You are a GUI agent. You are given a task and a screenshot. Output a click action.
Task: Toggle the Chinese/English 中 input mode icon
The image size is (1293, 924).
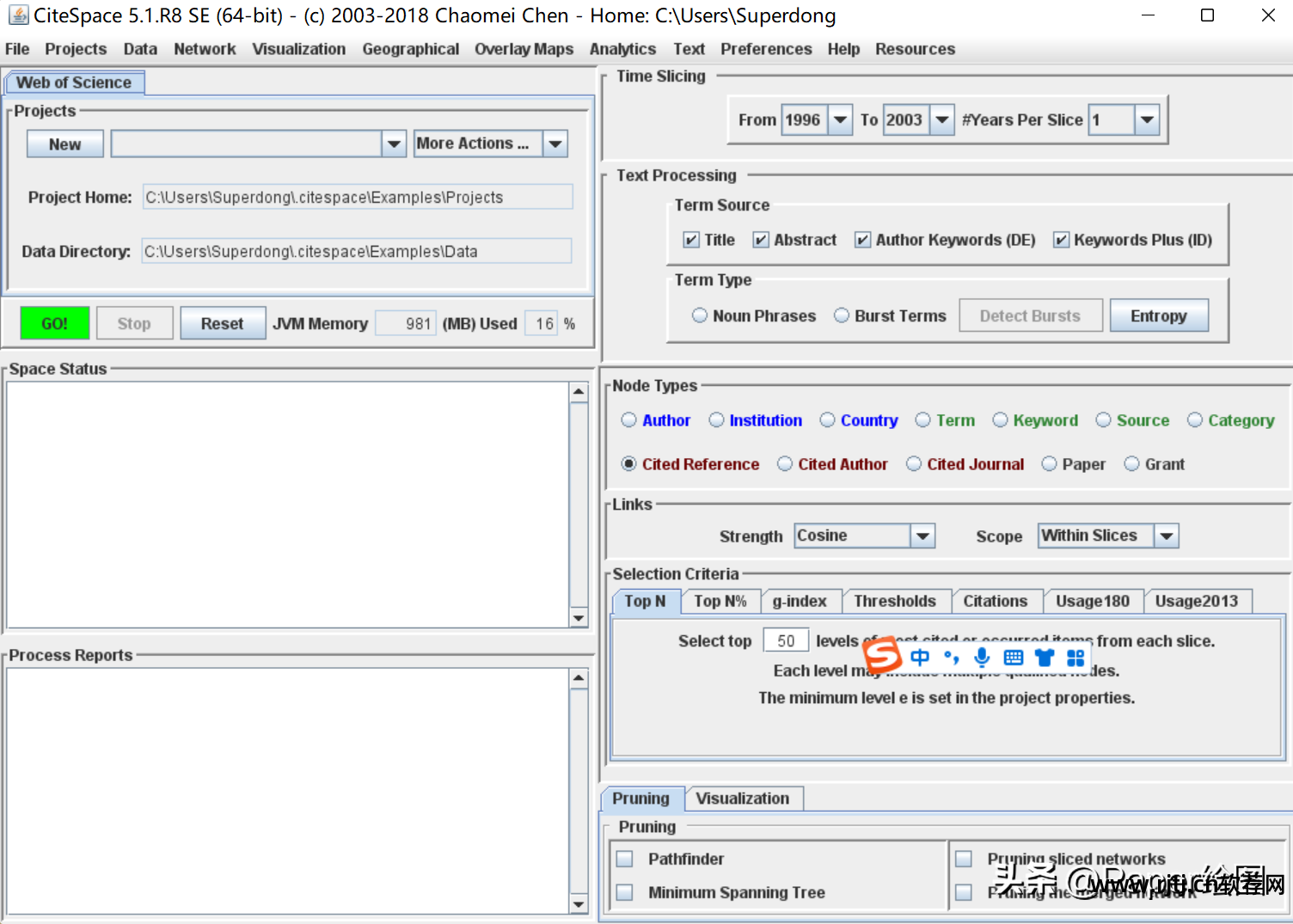click(x=920, y=658)
